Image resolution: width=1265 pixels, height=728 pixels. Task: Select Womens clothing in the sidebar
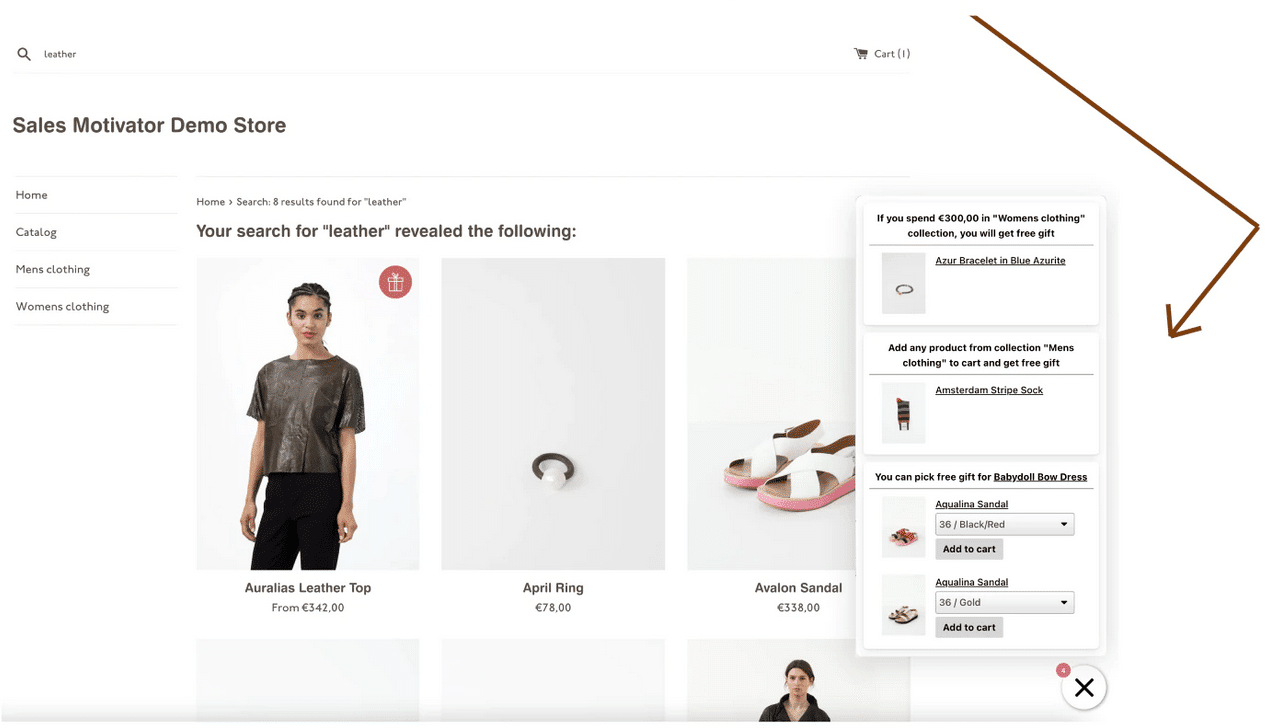pyautogui.click(x=62, y=306)
